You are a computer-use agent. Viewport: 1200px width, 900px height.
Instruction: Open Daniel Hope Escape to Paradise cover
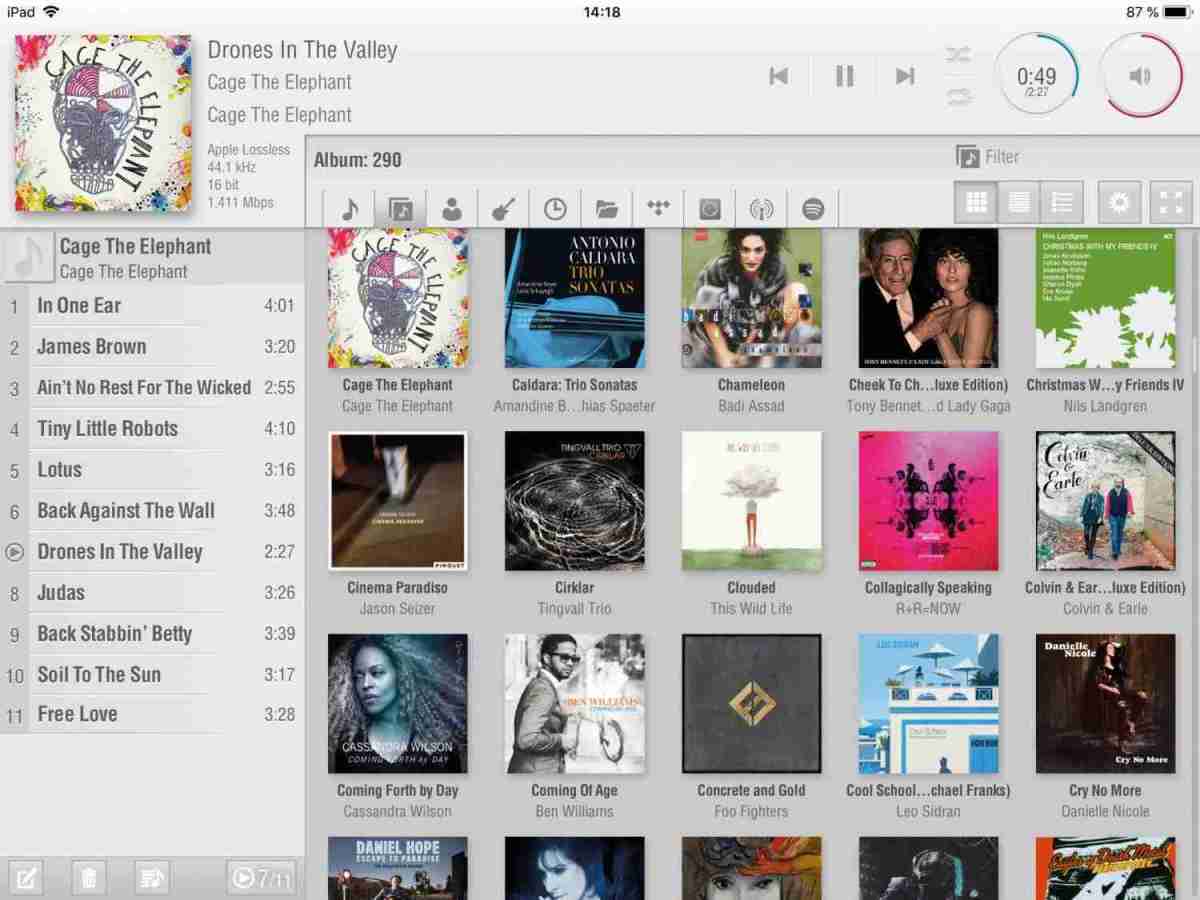(x=398, y=868)
